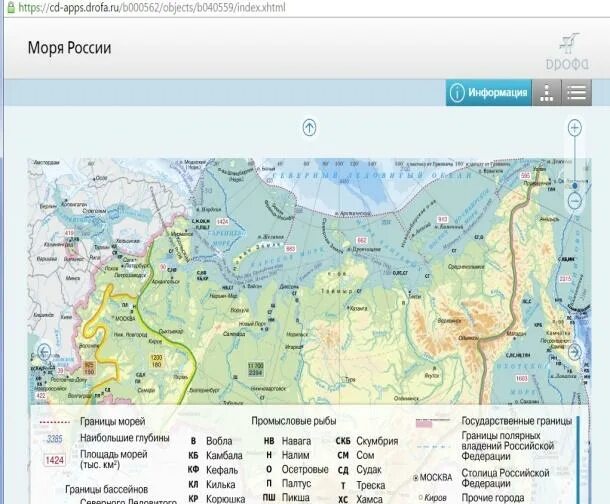The image size is (610, 504).
Task: Click Прочие города legend entry
Action: click(x=493, y=498)
